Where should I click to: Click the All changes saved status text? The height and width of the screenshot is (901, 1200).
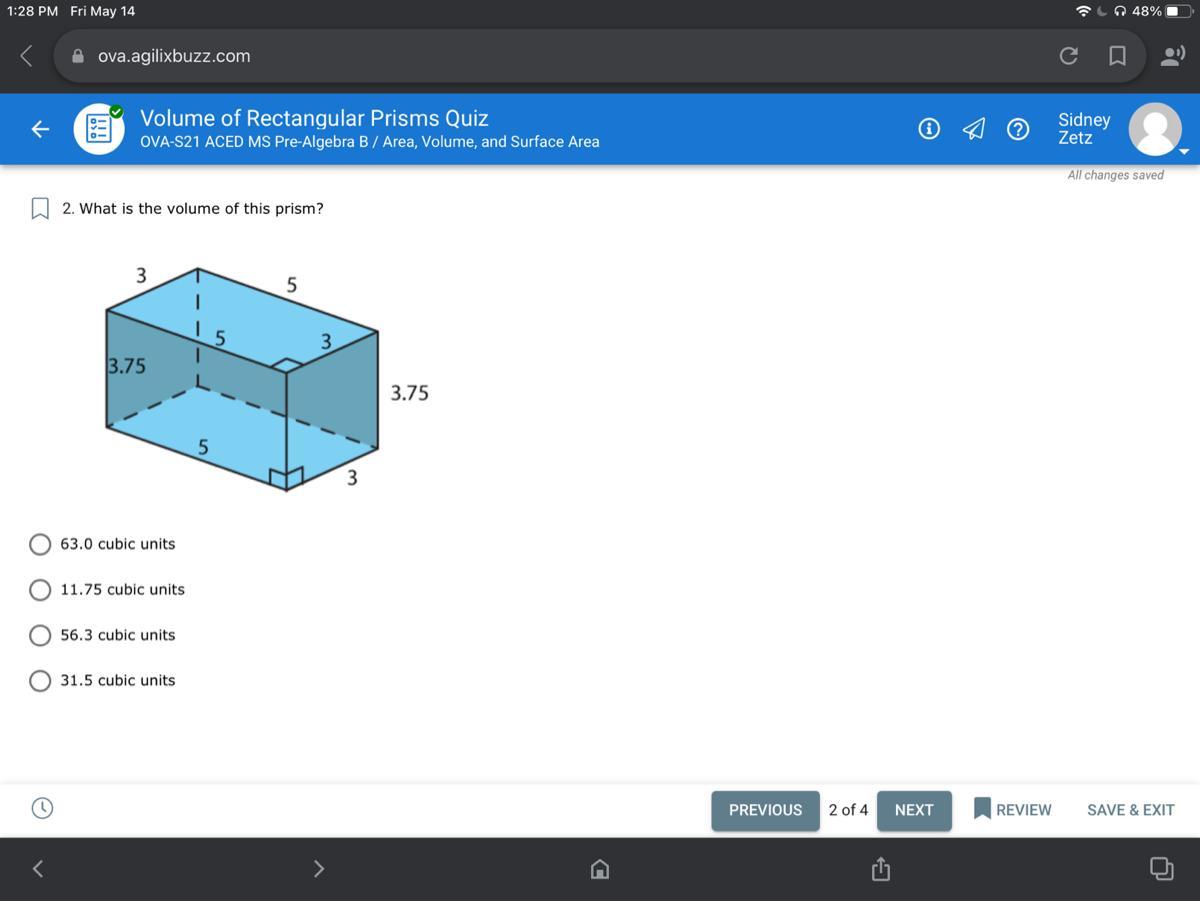[1115, 175]
